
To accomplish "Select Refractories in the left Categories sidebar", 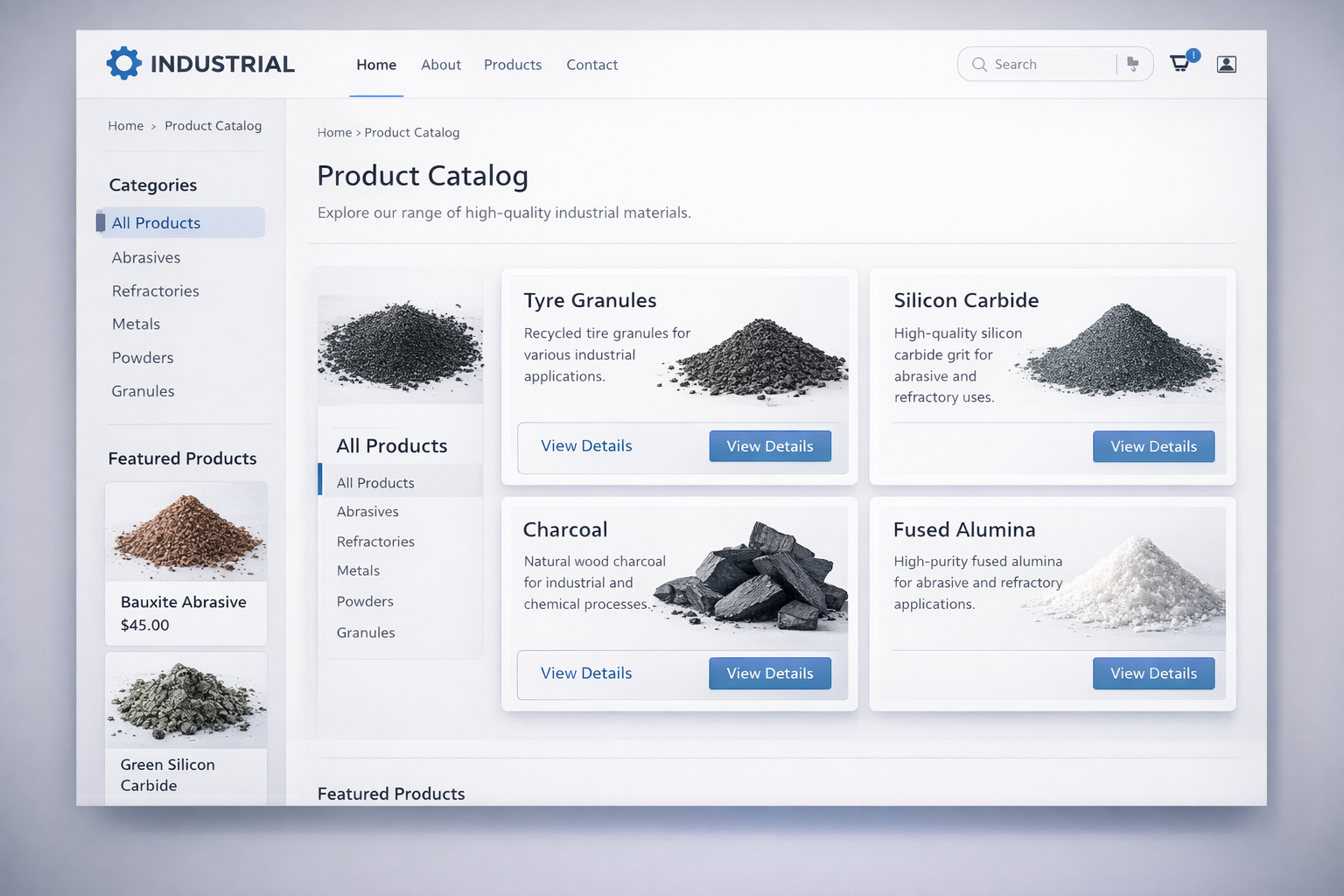I will click(x=155, y=291).
